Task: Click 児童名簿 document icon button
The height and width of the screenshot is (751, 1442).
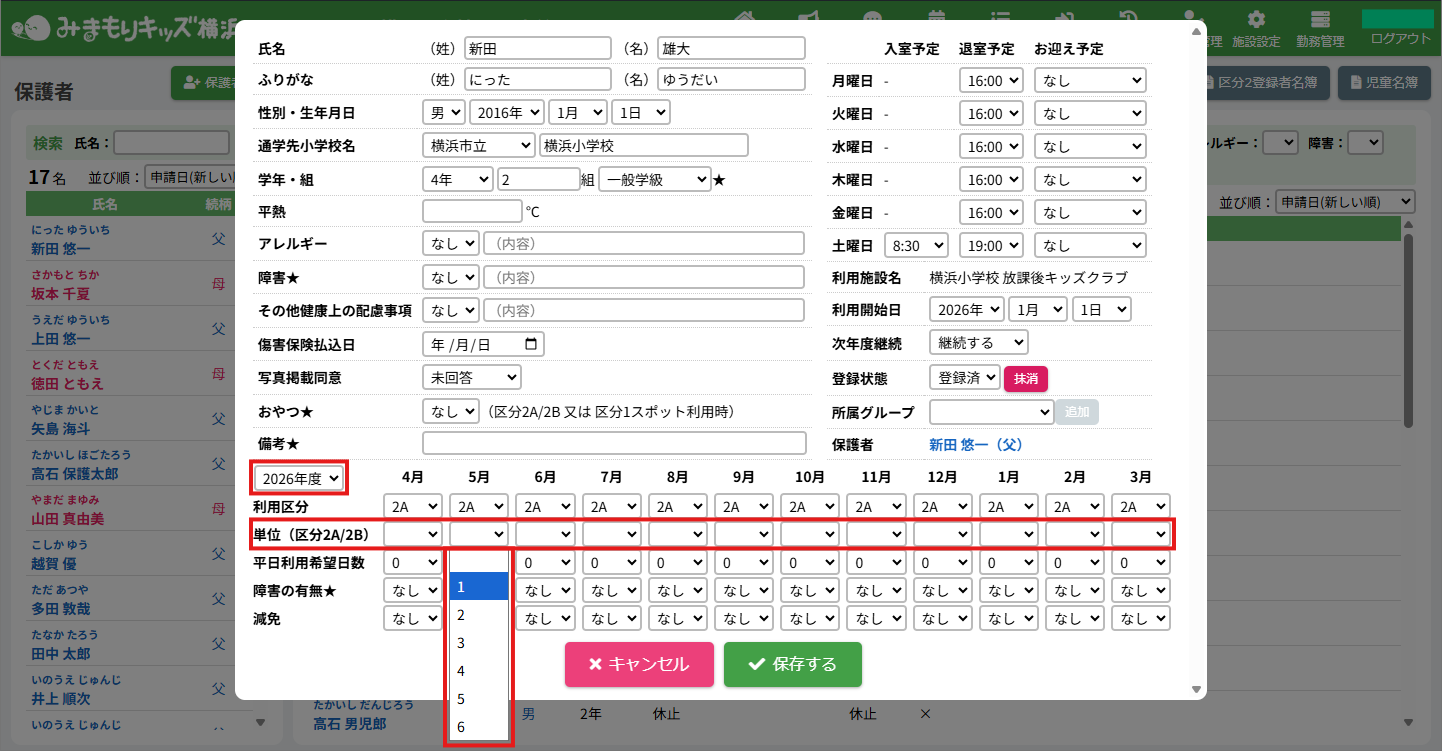Action: (1383, 83)
